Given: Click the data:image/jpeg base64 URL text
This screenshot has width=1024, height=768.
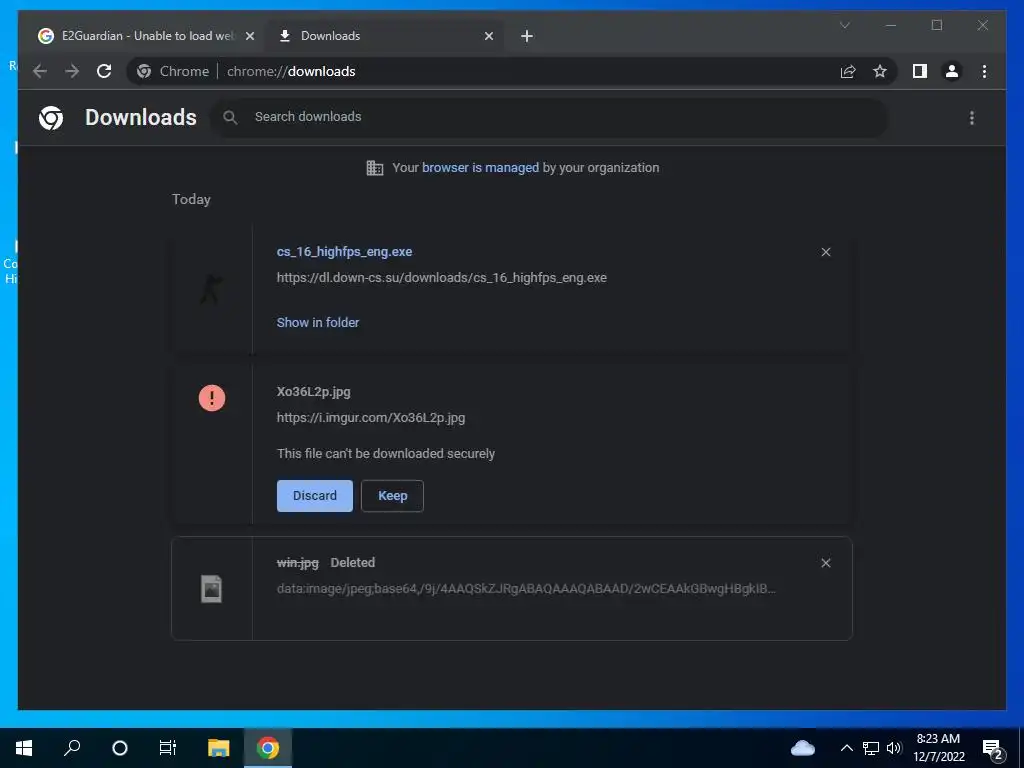Looking at the screenshot, I should pos(526,588).
